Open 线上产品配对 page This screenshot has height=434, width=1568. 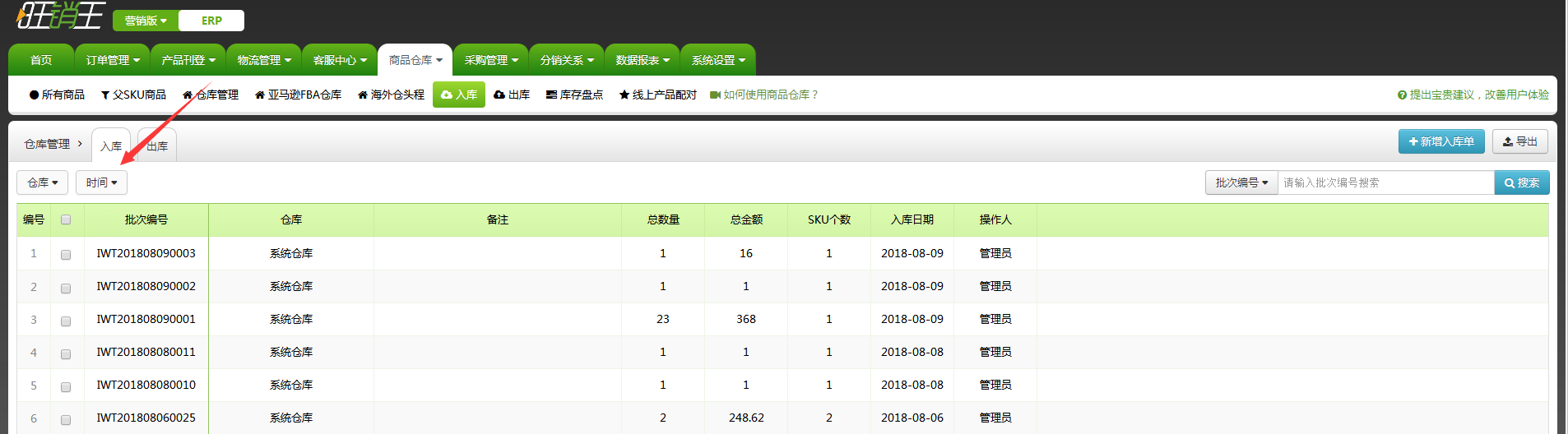tap(658, 95)
